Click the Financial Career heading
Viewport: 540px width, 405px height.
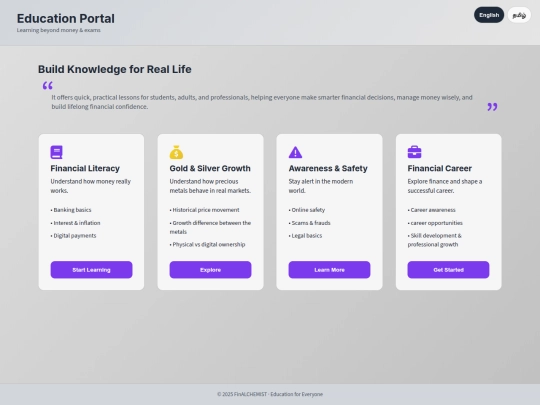(440, 168)
